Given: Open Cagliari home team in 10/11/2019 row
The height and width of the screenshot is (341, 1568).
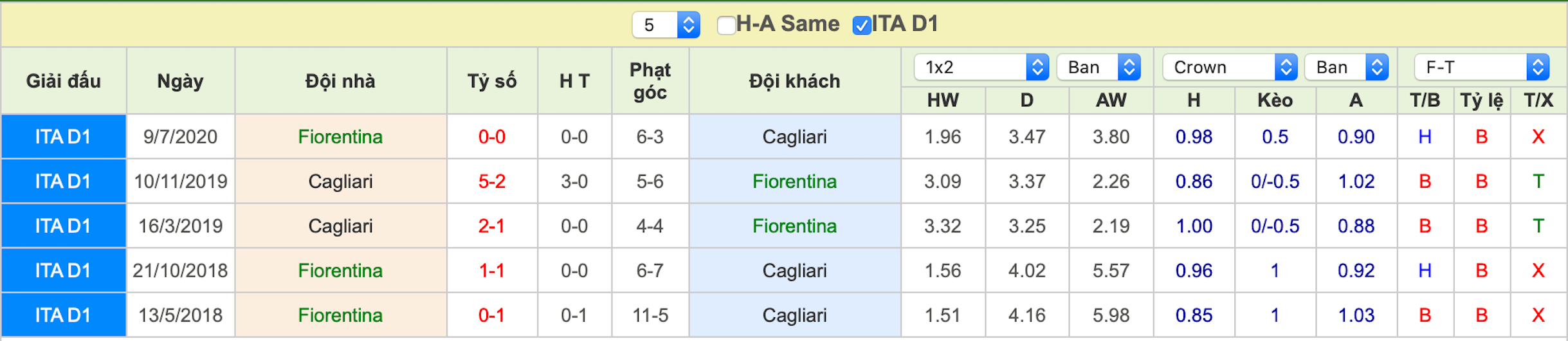Looking at the screenshot, I should (340, 181).
